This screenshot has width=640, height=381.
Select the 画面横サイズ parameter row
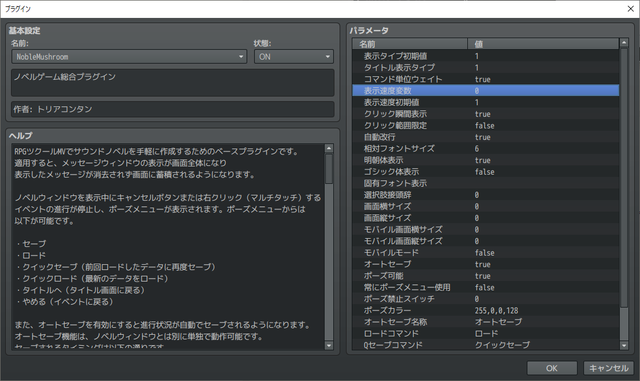pos(486,206)
